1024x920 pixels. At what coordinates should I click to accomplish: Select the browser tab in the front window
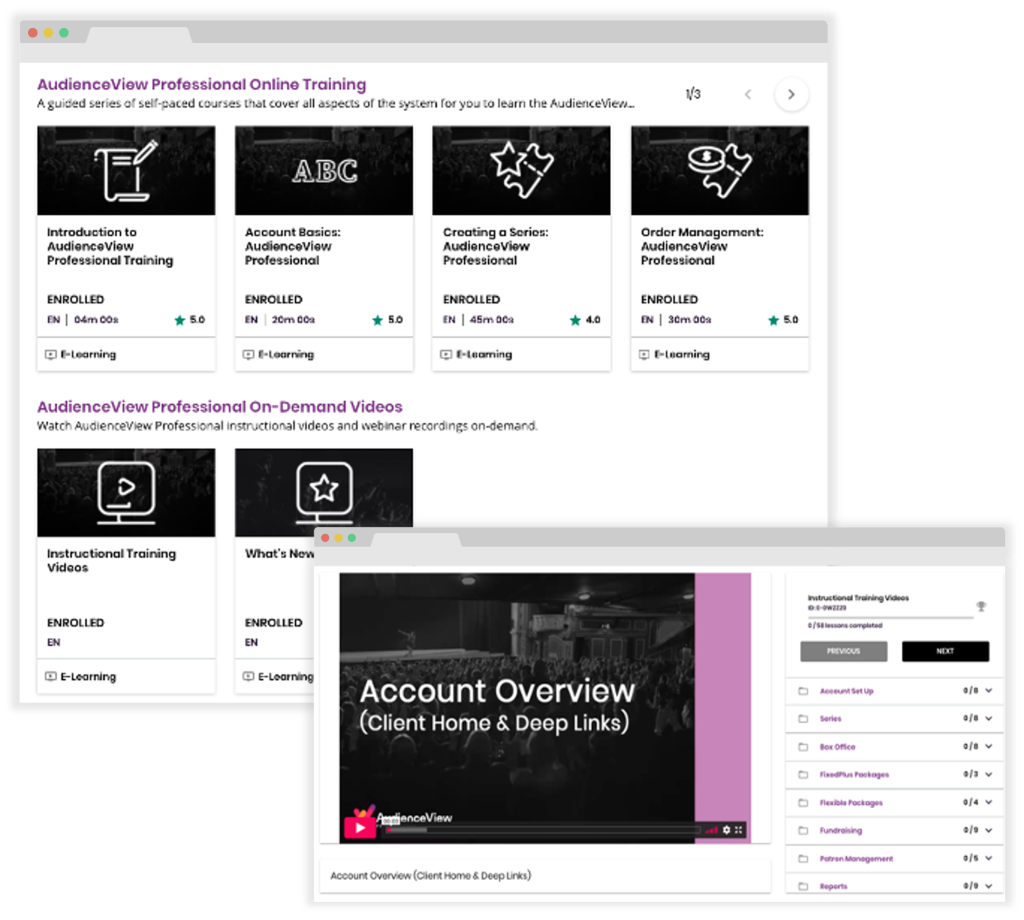[416, 539]
